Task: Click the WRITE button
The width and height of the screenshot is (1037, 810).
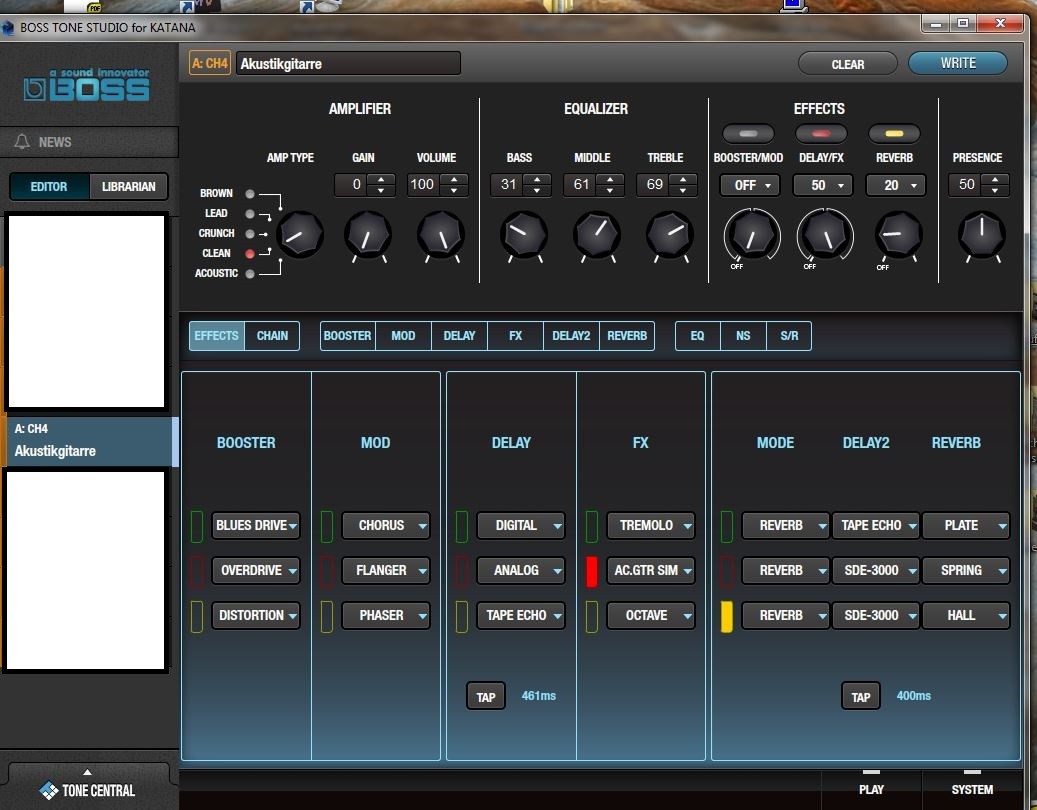Action: point(958,63)
